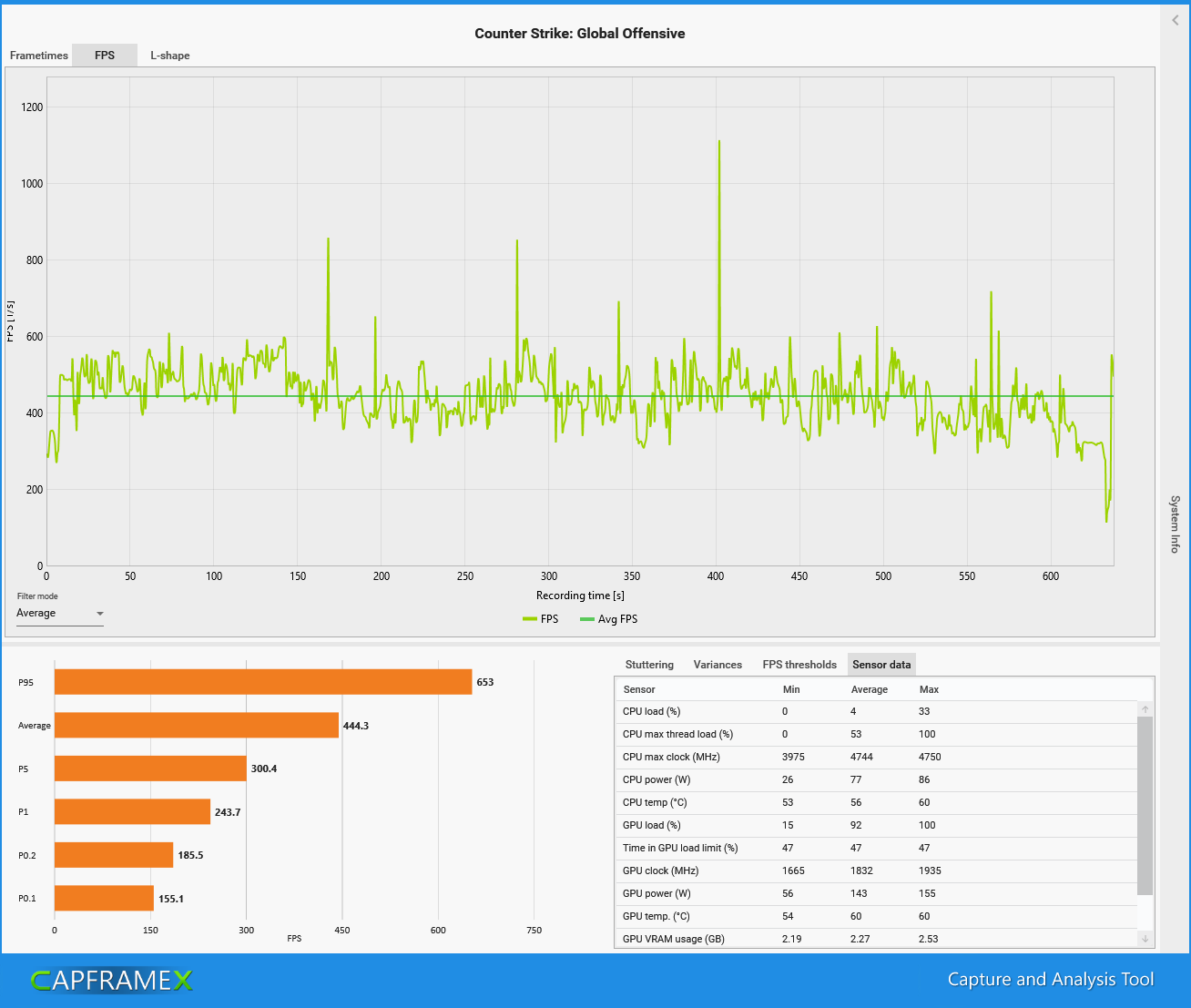Select the GPU power (W) row
1191x1008 pixels.
[x=876, y=894]
